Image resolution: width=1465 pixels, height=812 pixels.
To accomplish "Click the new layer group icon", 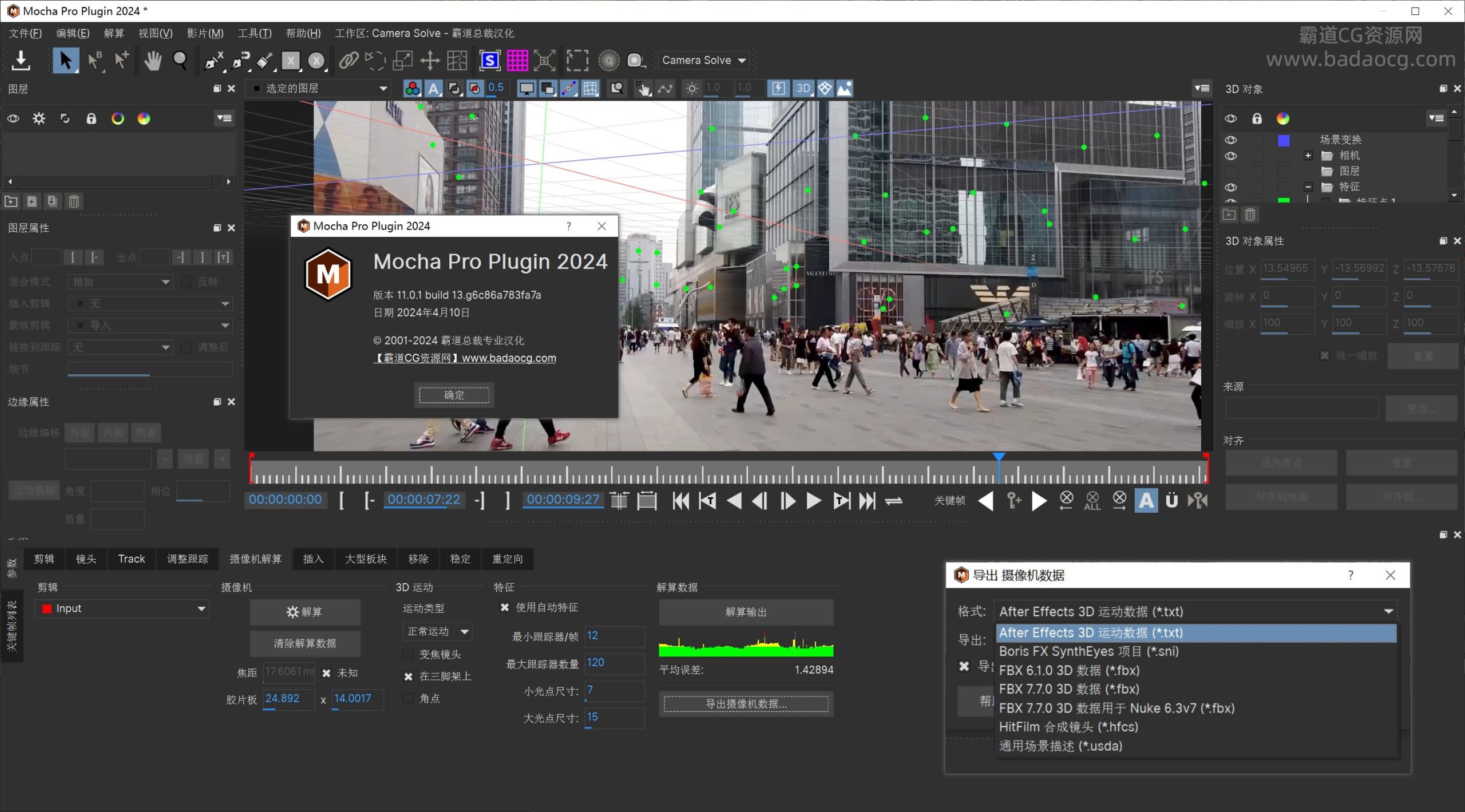I will click(x=11, y=201).
